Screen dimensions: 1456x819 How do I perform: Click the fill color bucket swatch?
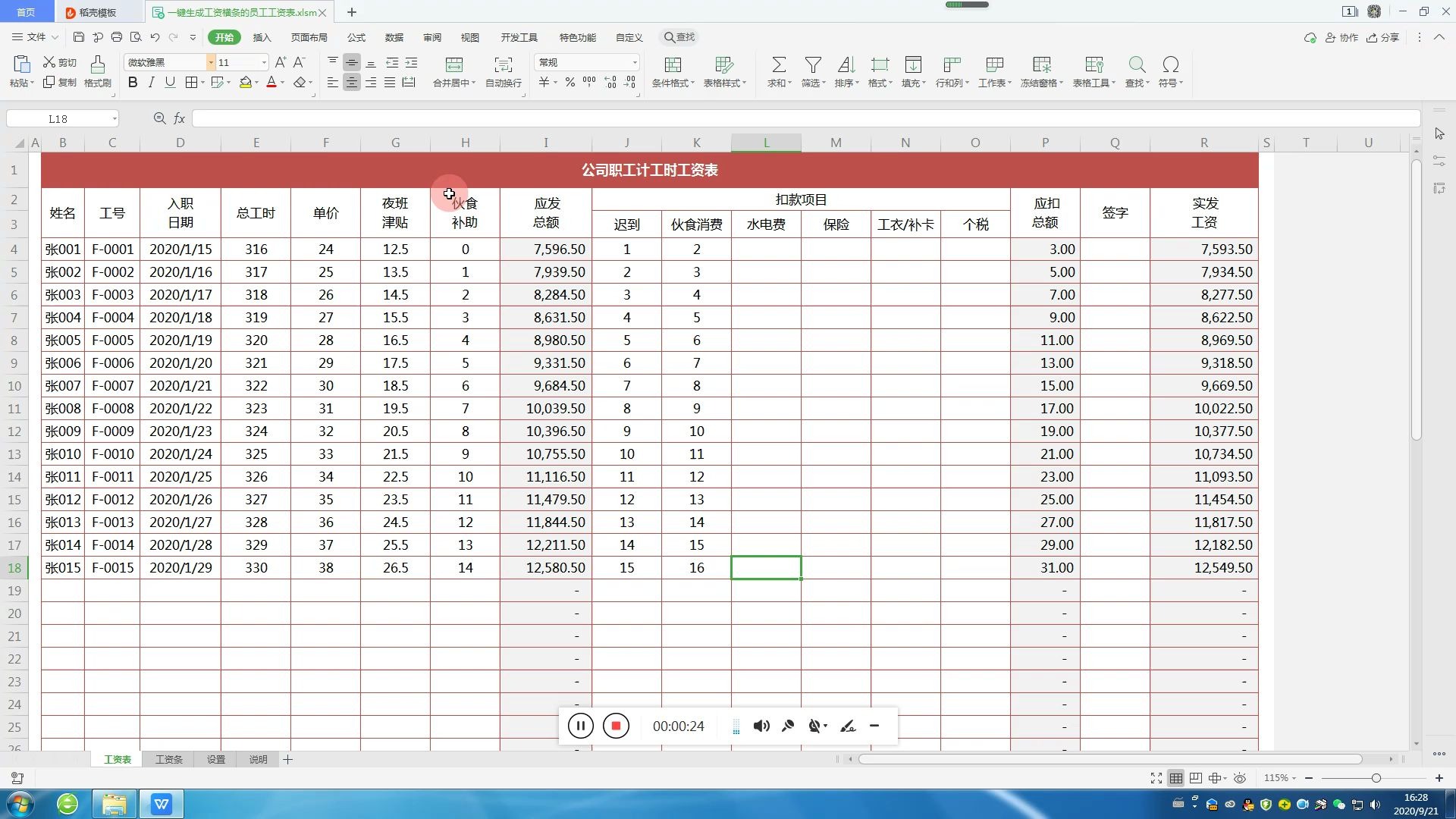pyautogui.click(x=245, y=82)
